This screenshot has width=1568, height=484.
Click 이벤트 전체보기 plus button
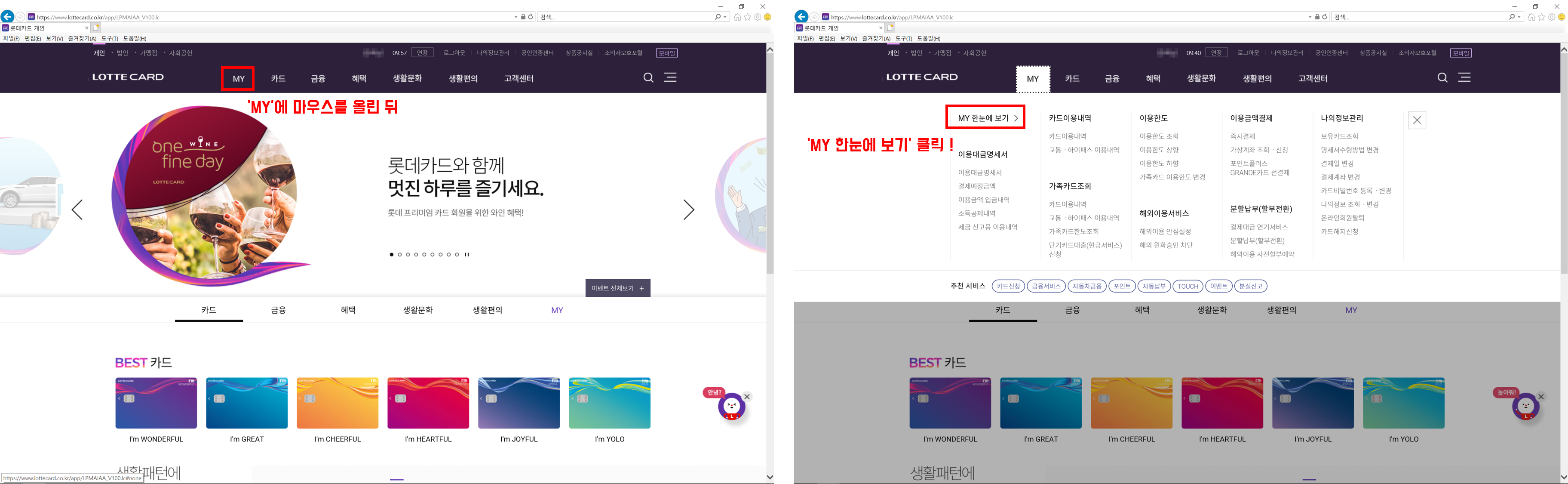[618, 288]
